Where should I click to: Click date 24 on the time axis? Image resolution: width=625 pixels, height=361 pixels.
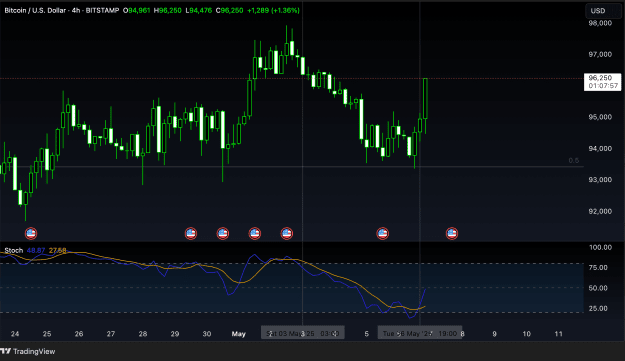point(15,334)
